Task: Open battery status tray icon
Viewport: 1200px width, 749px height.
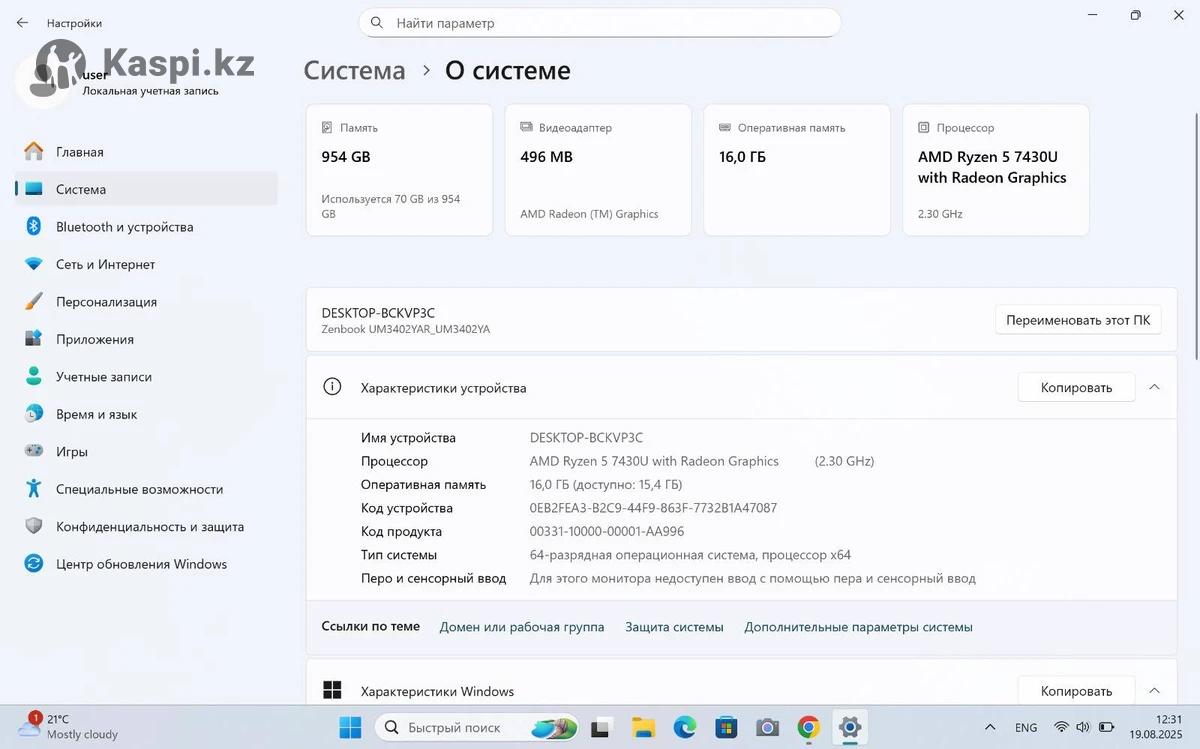Action: point(1107,727)
